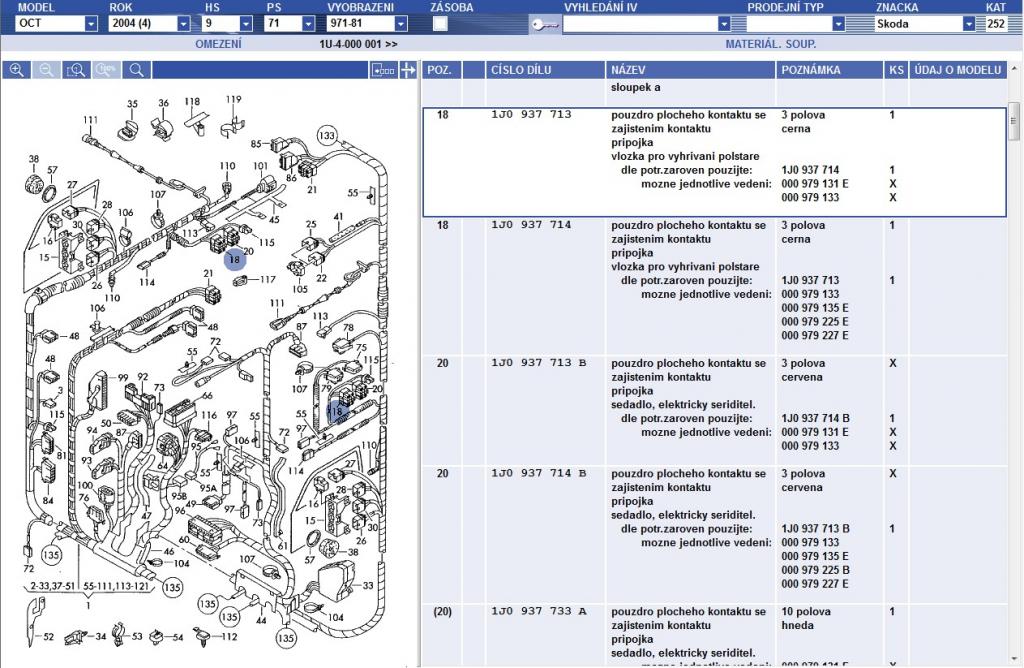Zoom in on the wiring diagram
This screenshot has width=1024, height=668.
[x=17, y=70]
